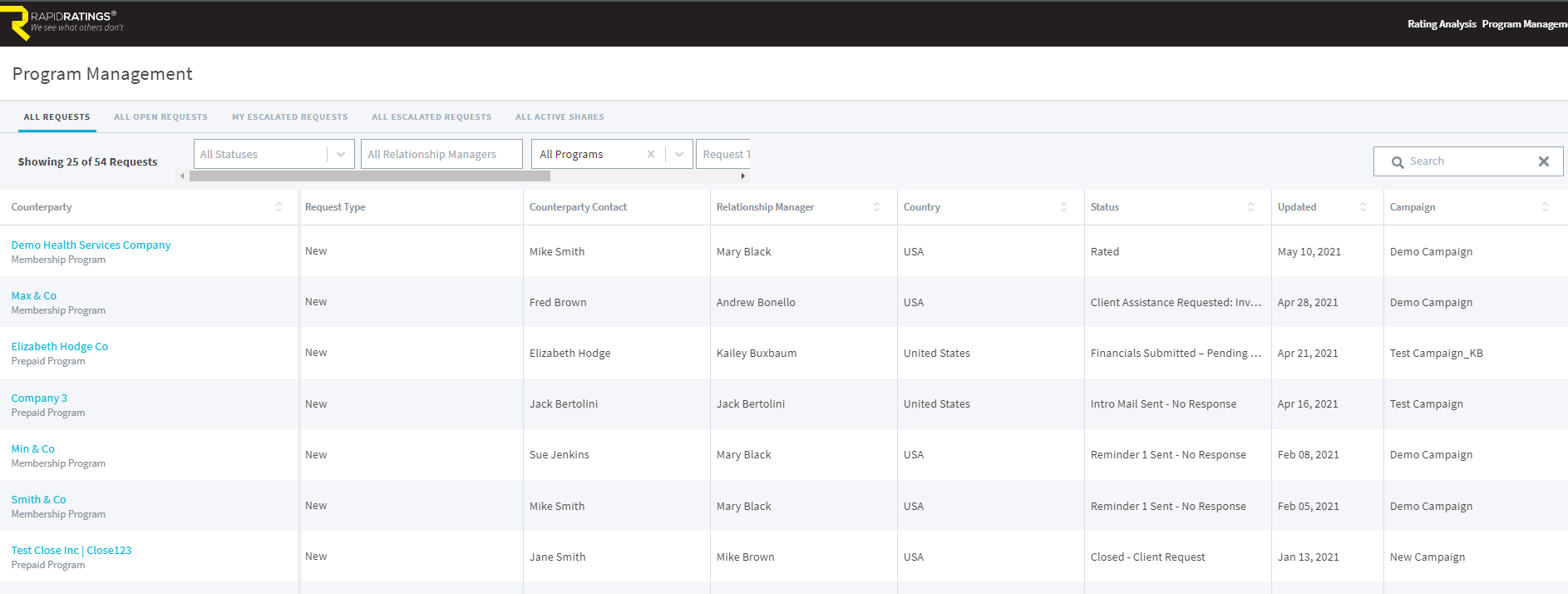Open Min & Co counterparty link

pos(33,449)
